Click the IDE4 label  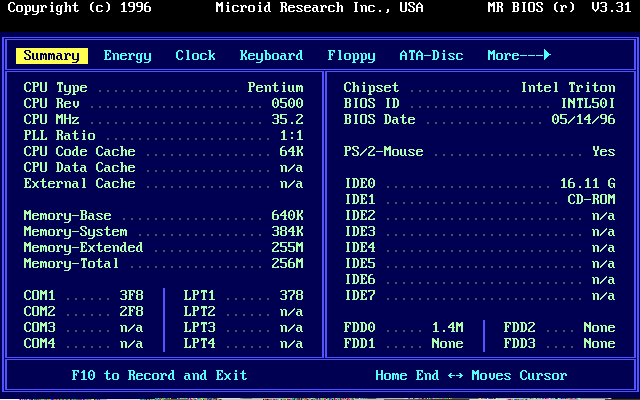[x=360, y=247]
